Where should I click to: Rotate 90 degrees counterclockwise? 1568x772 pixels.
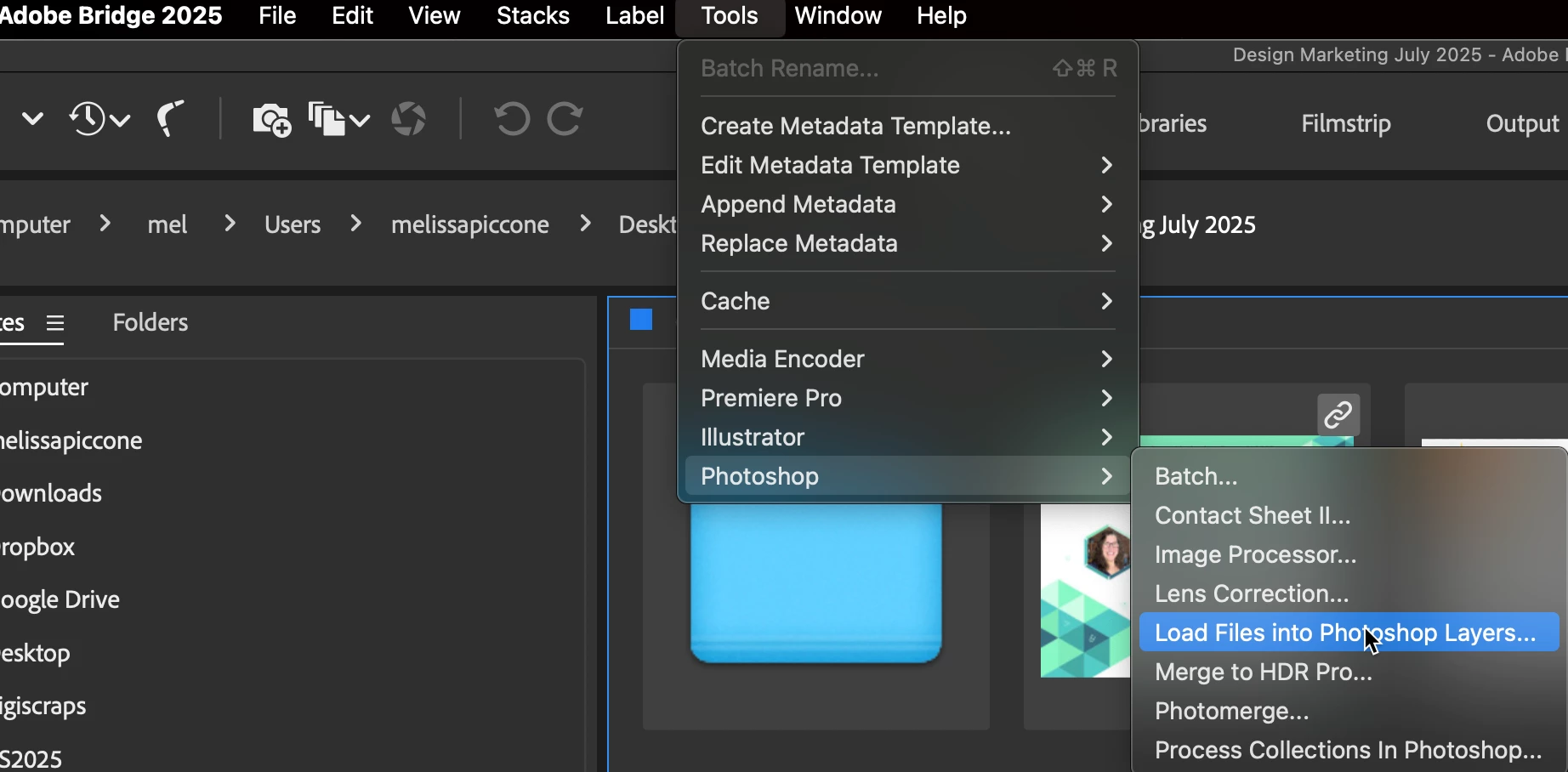click(512, 119)
